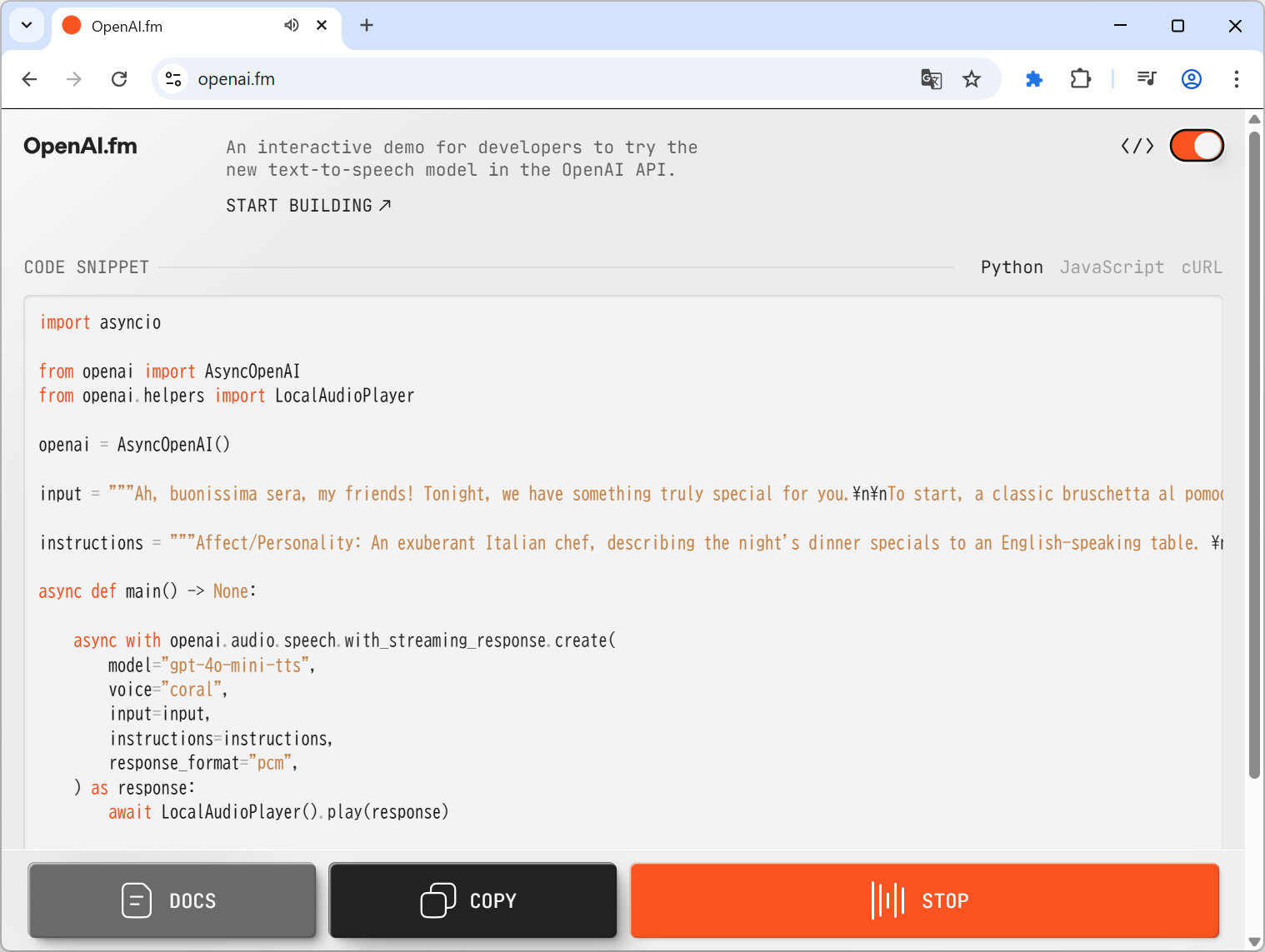The height and width of the screenshot is (952, 1265).
Task: Click the code view brackets icon
Action: coord(1137,147)
